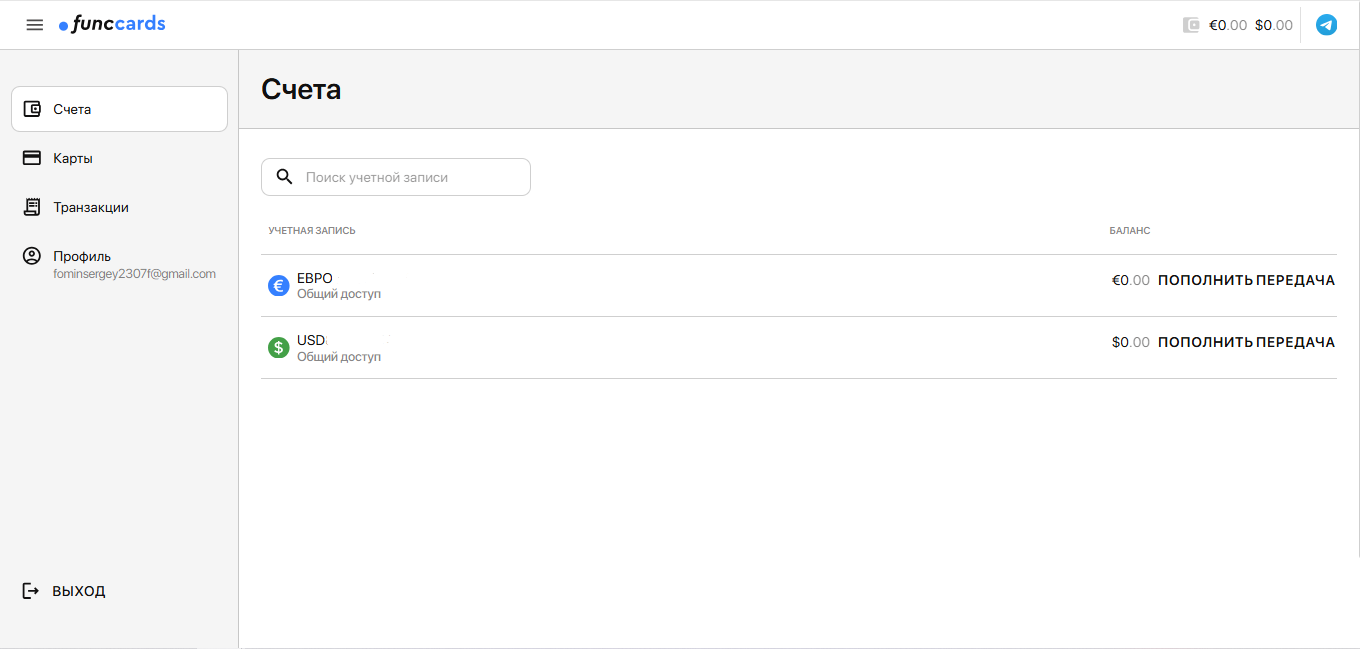
Task: Open Профиль section
Action: 82,256
